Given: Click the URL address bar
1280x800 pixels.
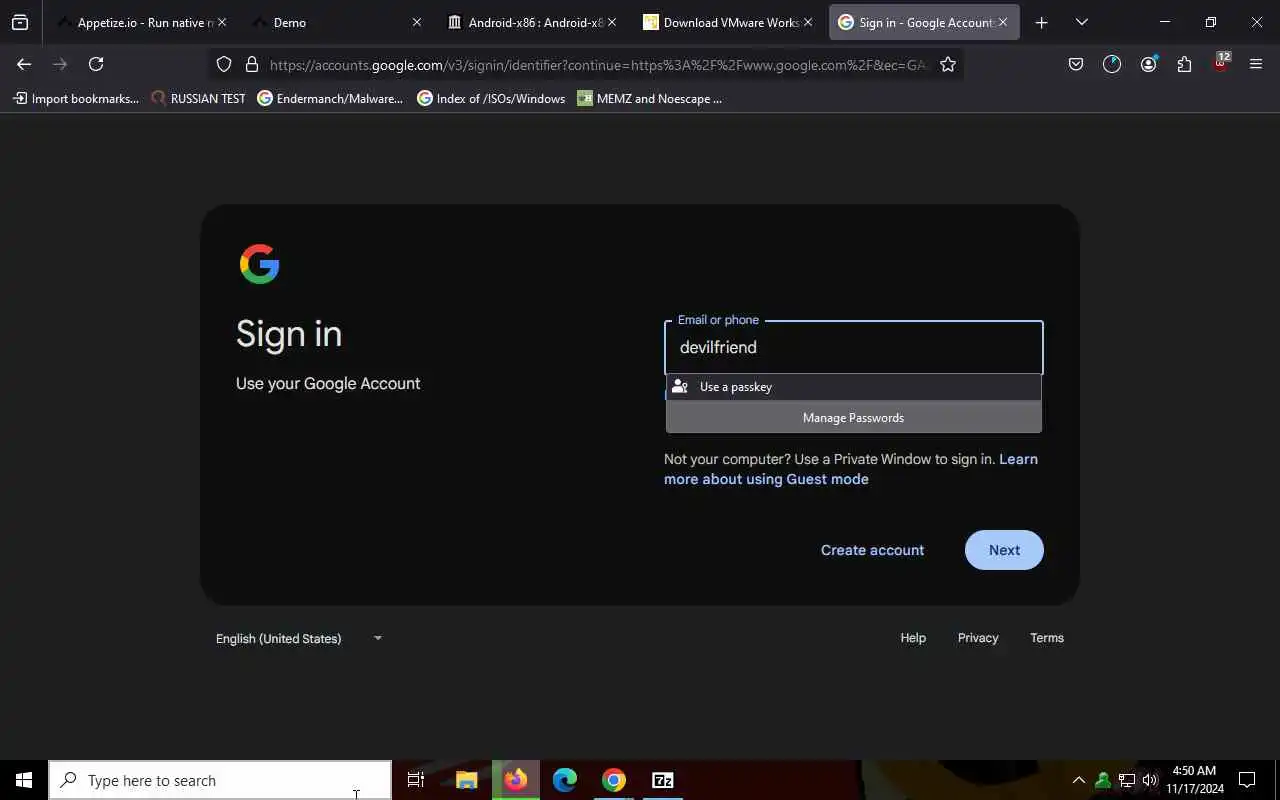Looking at the screenshot, I should tap(597, 64).
